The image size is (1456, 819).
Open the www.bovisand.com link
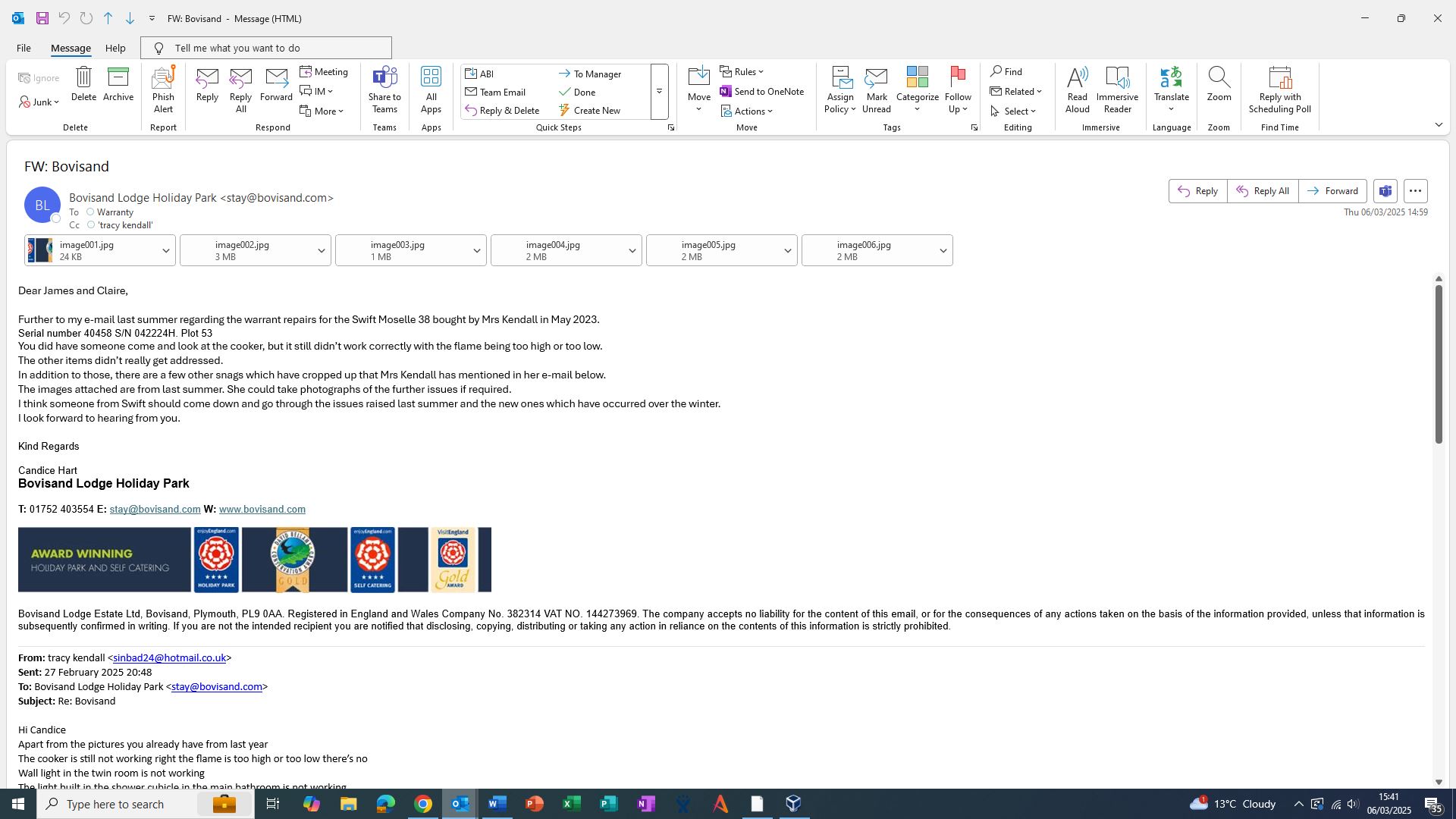(x=262, y=510)
